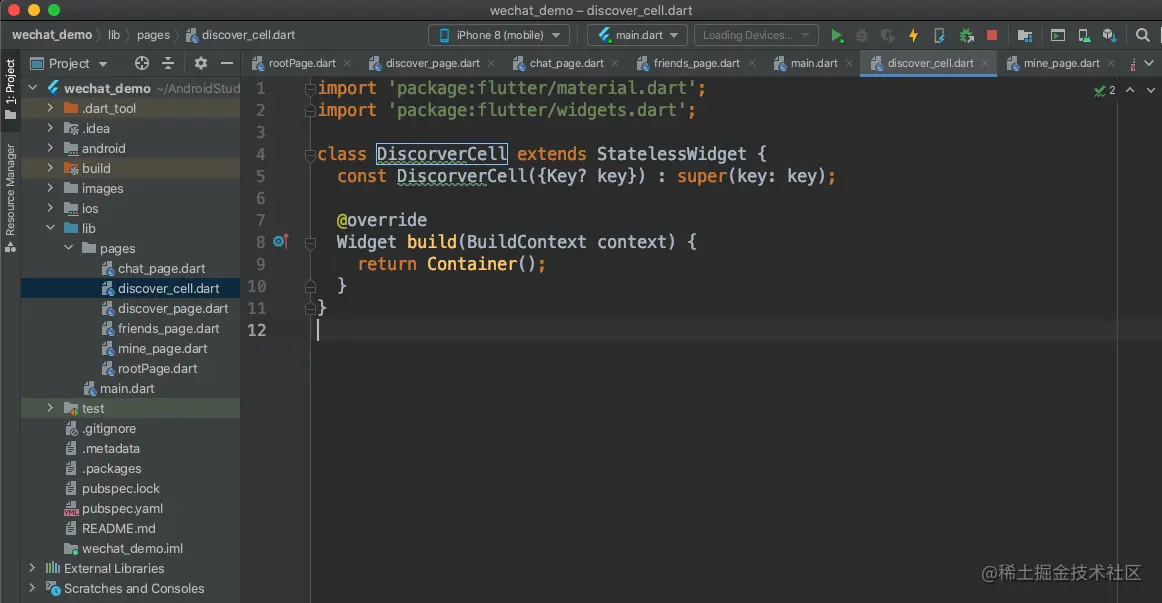Open the Resource Manager side tab

tap(10, 198)
